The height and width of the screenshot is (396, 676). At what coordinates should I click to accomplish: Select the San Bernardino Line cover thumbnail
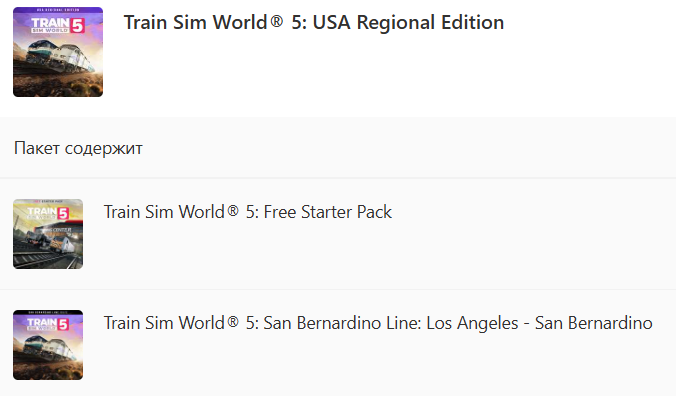click(x=48, y=345)
